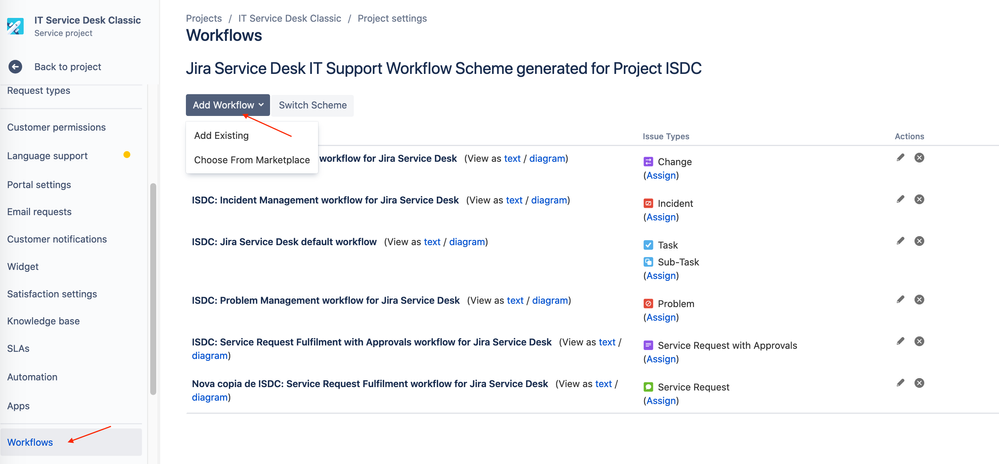This screenshot has width=999, height=464.
Task: Click Assign link under Change issue type
Action: [661, 175]
